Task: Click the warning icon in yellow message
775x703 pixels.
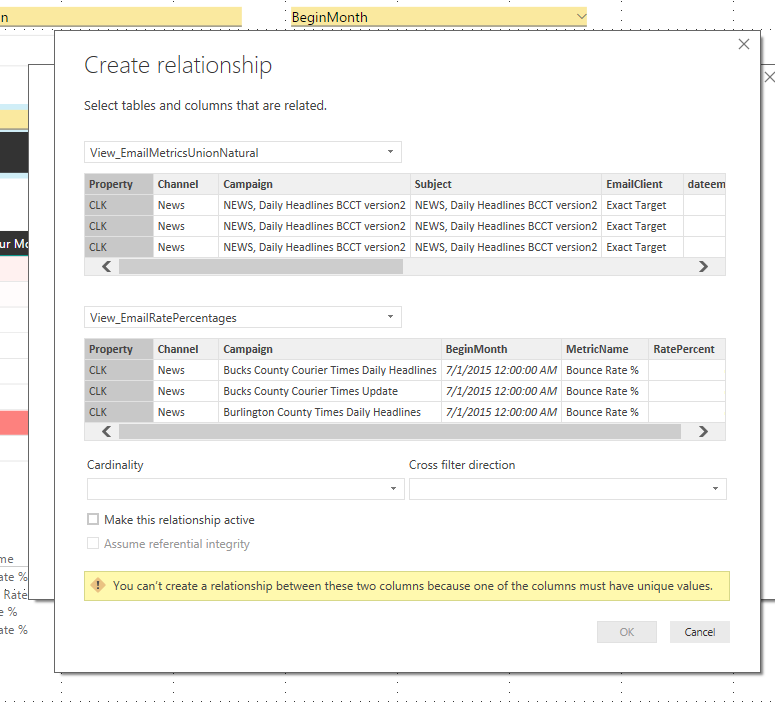Action: 98,585
